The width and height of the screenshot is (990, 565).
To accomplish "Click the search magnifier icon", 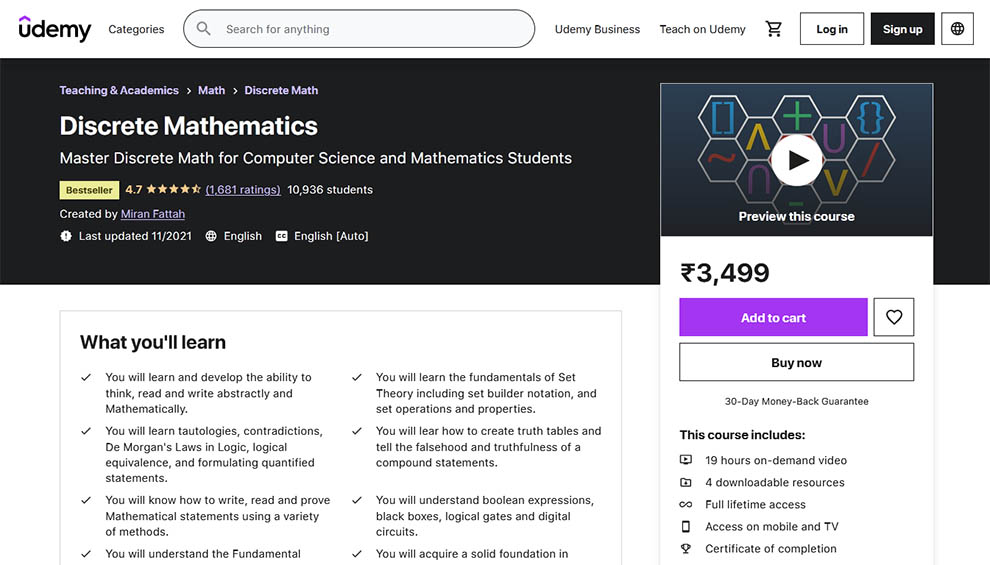I will point(203,29).
